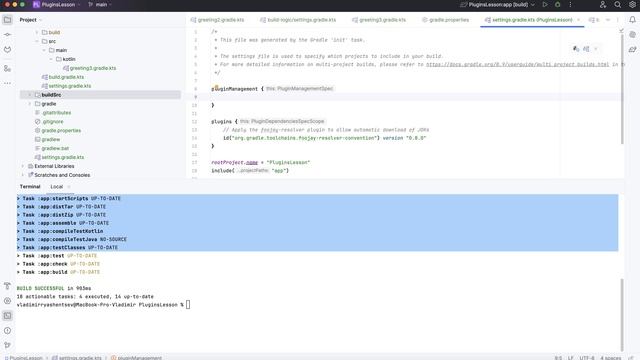Open the Notifications bell
This screenshot has height=360, width=640.
click(x=632, y=20)
